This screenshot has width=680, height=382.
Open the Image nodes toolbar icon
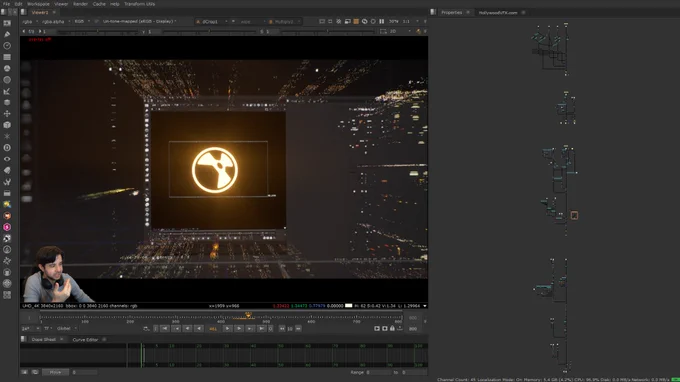7,23
